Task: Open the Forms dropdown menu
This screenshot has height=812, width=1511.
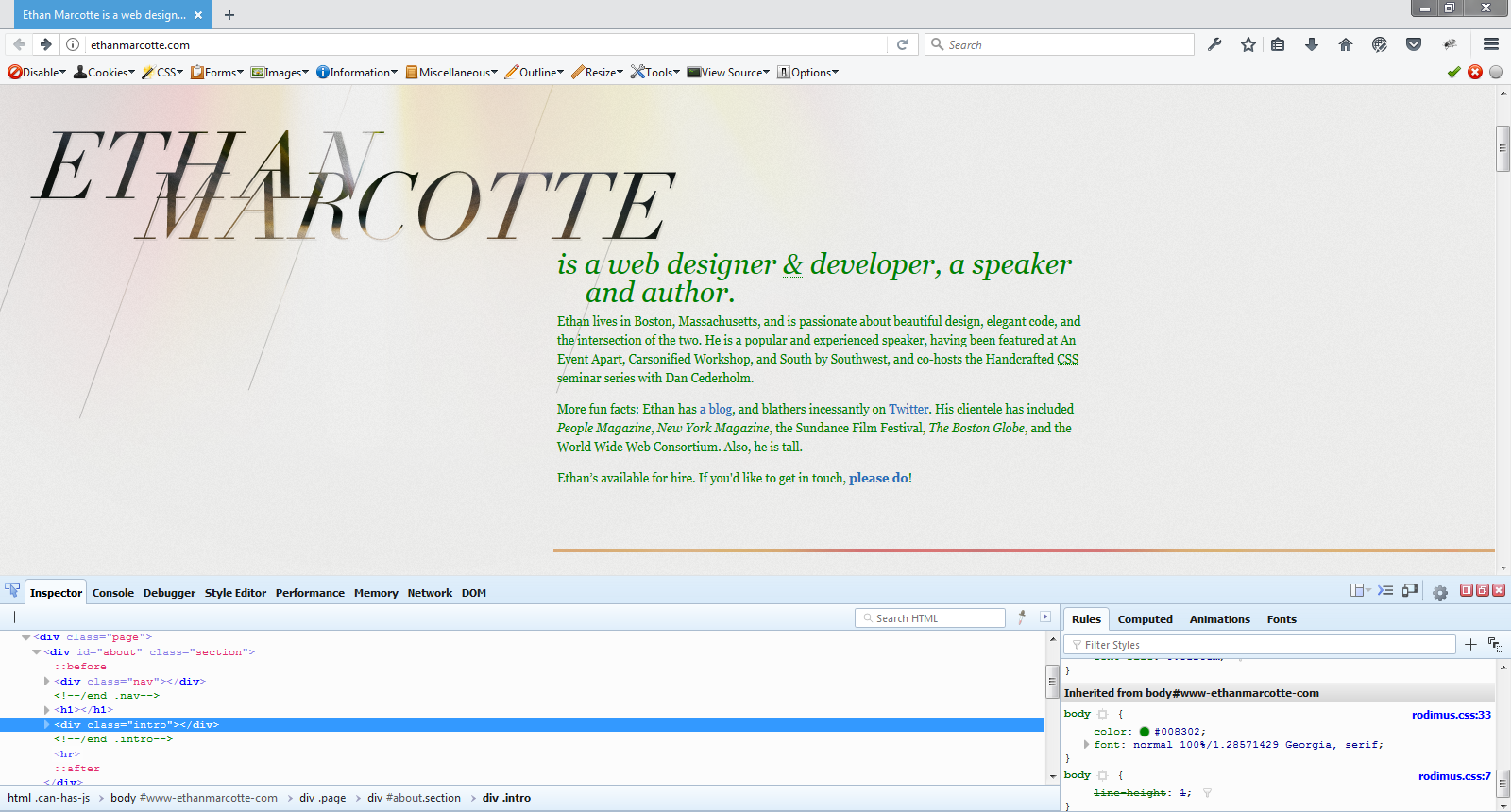Action: pyautogui.click(x=217, y=72)
